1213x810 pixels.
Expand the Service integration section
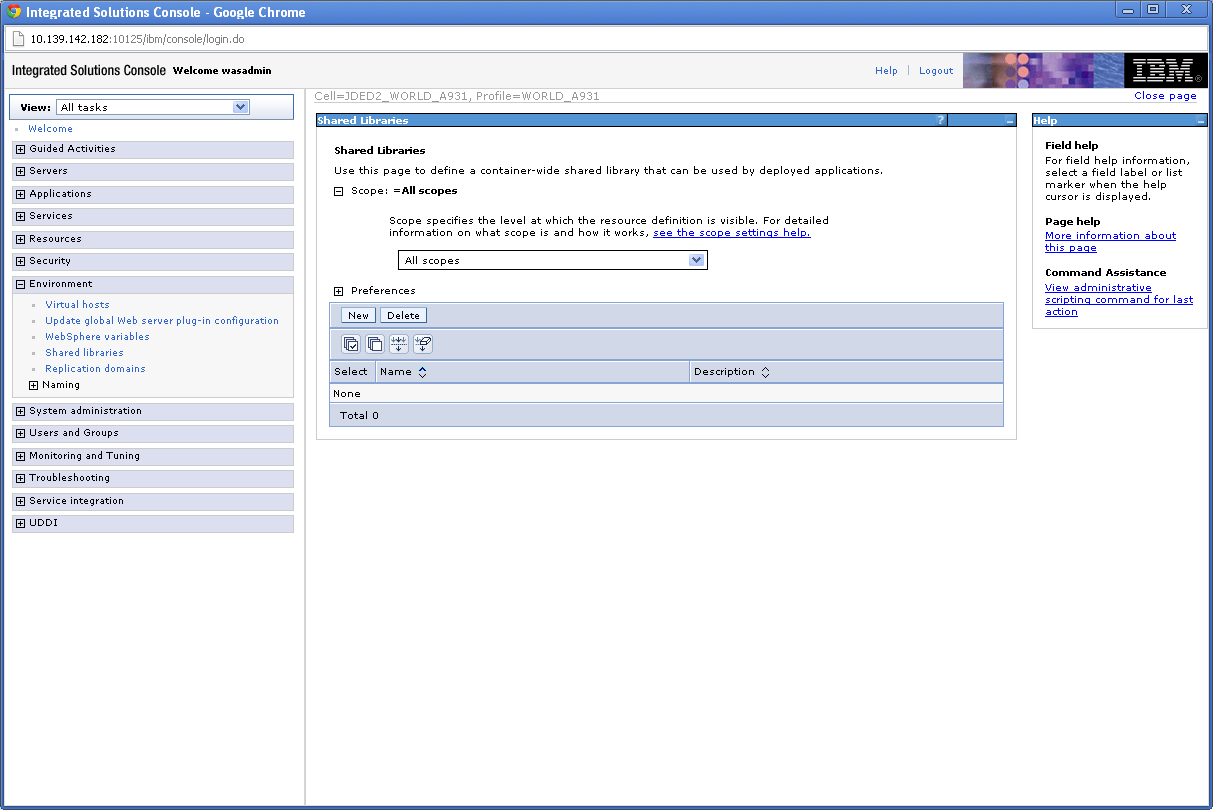click(20, 501)
